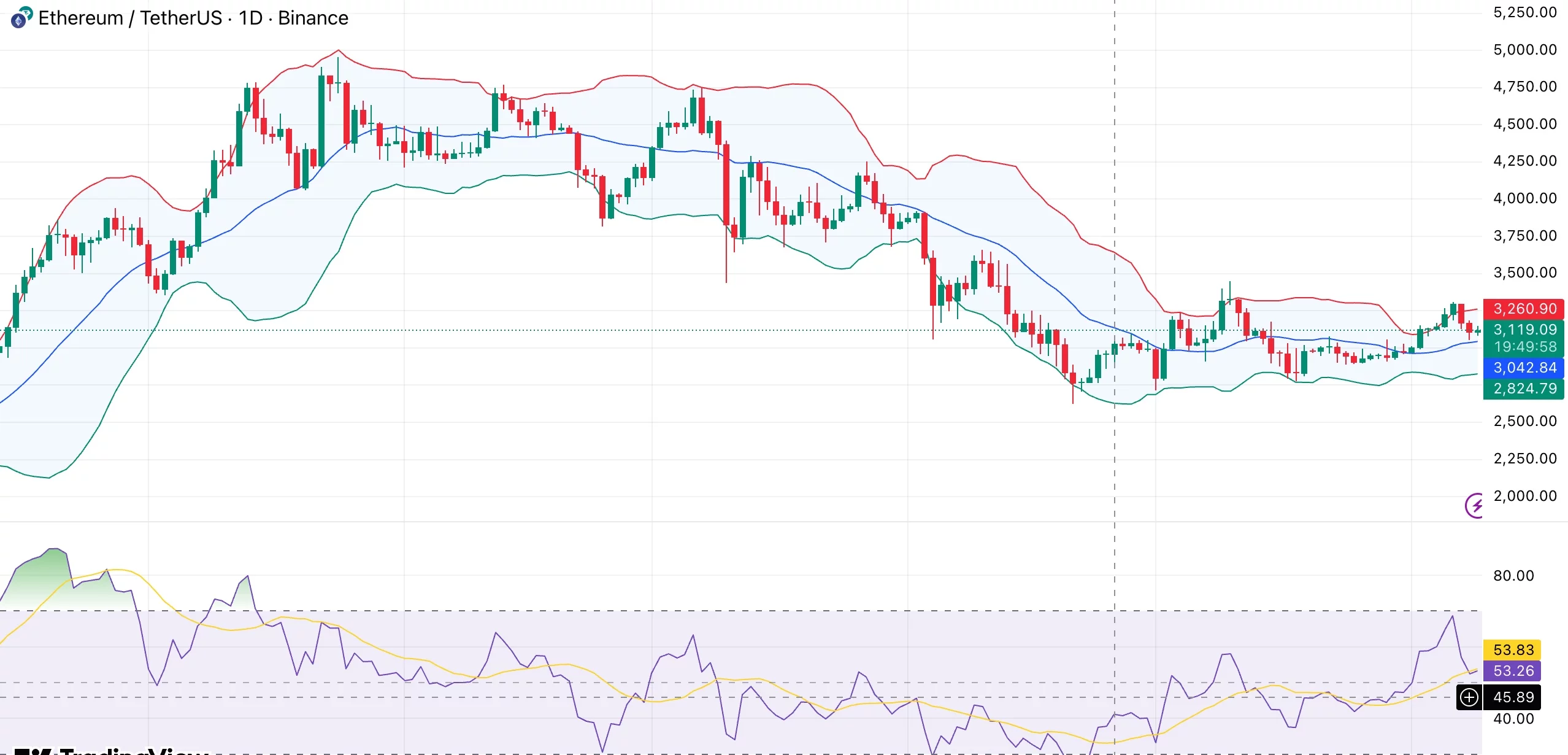Click the plus icon beside 45.89
The width and height of the screenshot is (1568, 755).
[1469, 697]
